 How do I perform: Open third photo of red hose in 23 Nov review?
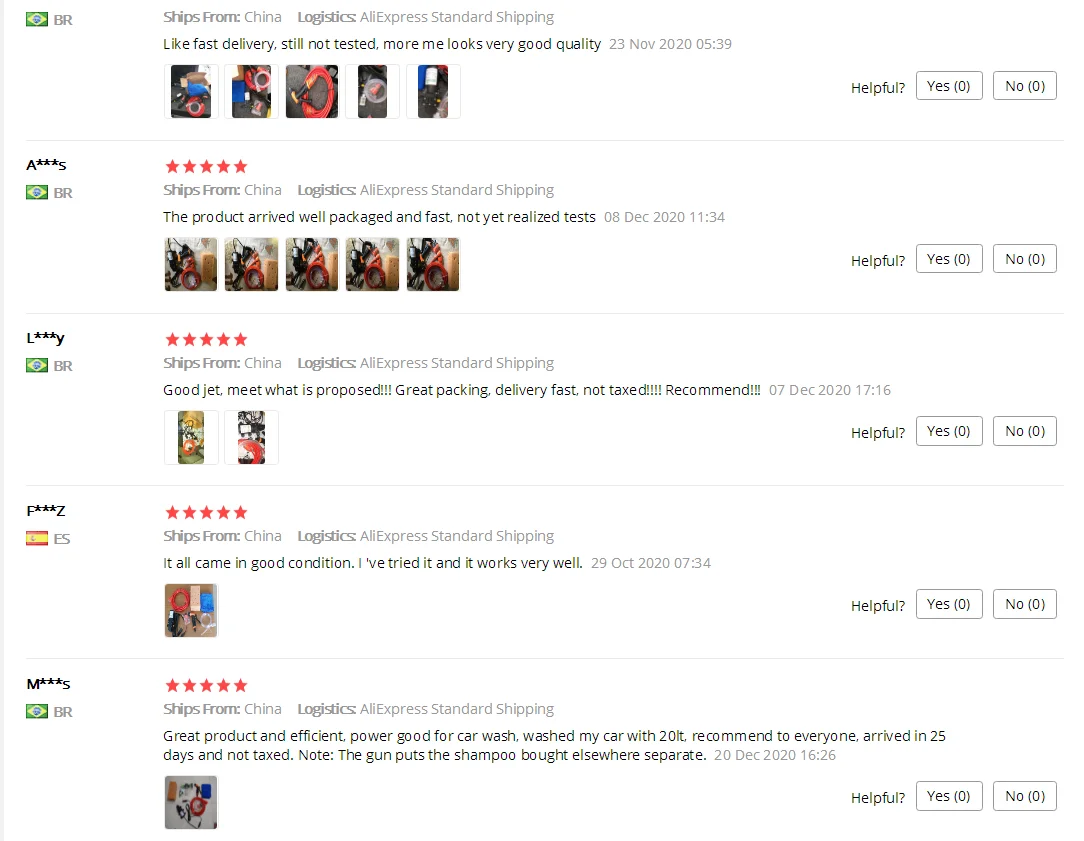312,91
